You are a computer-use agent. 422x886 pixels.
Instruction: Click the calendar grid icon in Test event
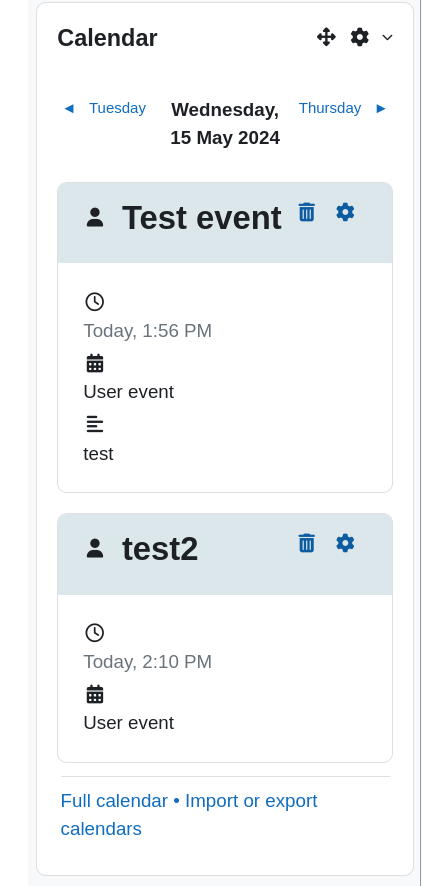tap(94, 363)
